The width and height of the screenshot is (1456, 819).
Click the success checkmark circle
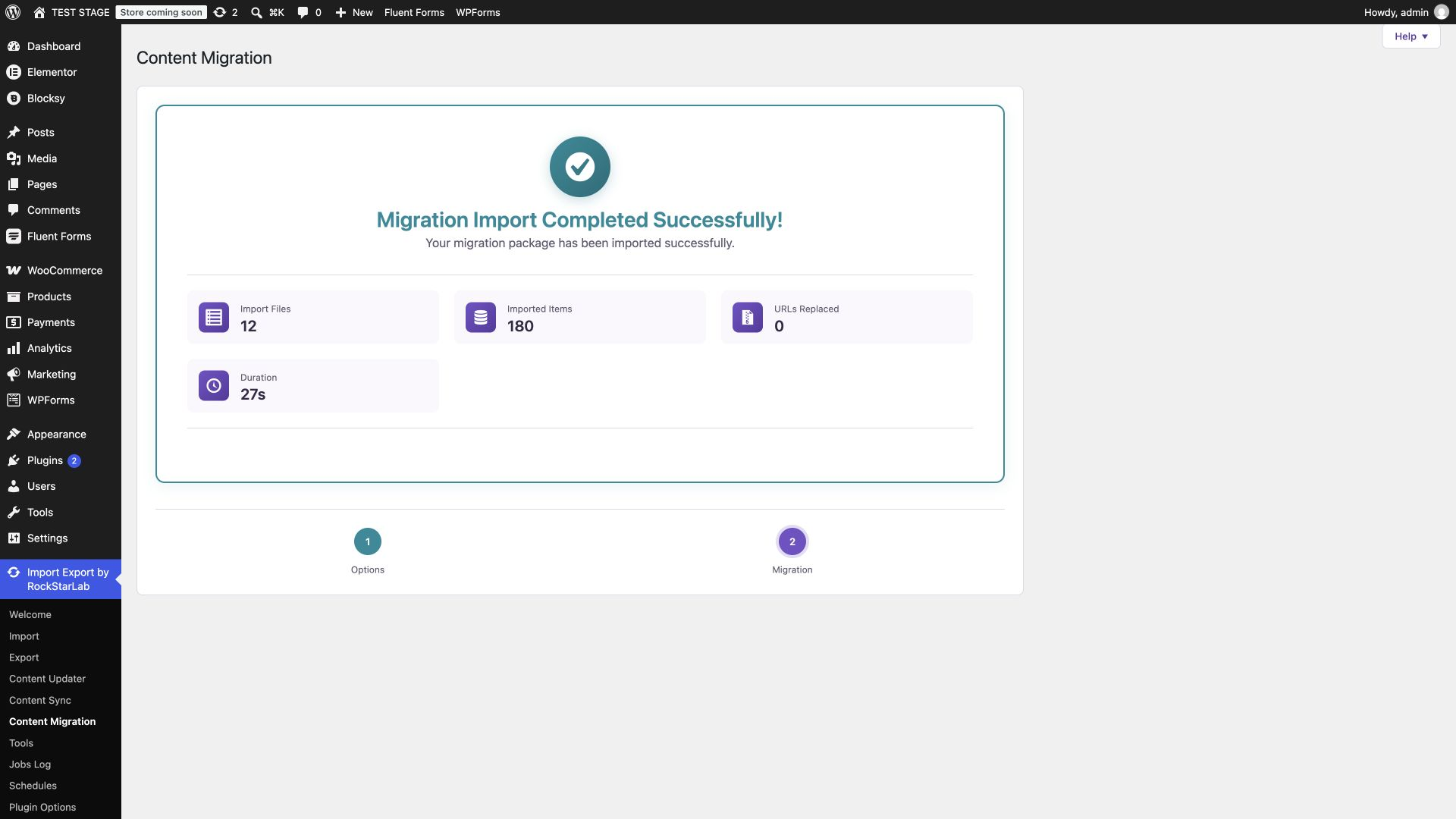580,167
